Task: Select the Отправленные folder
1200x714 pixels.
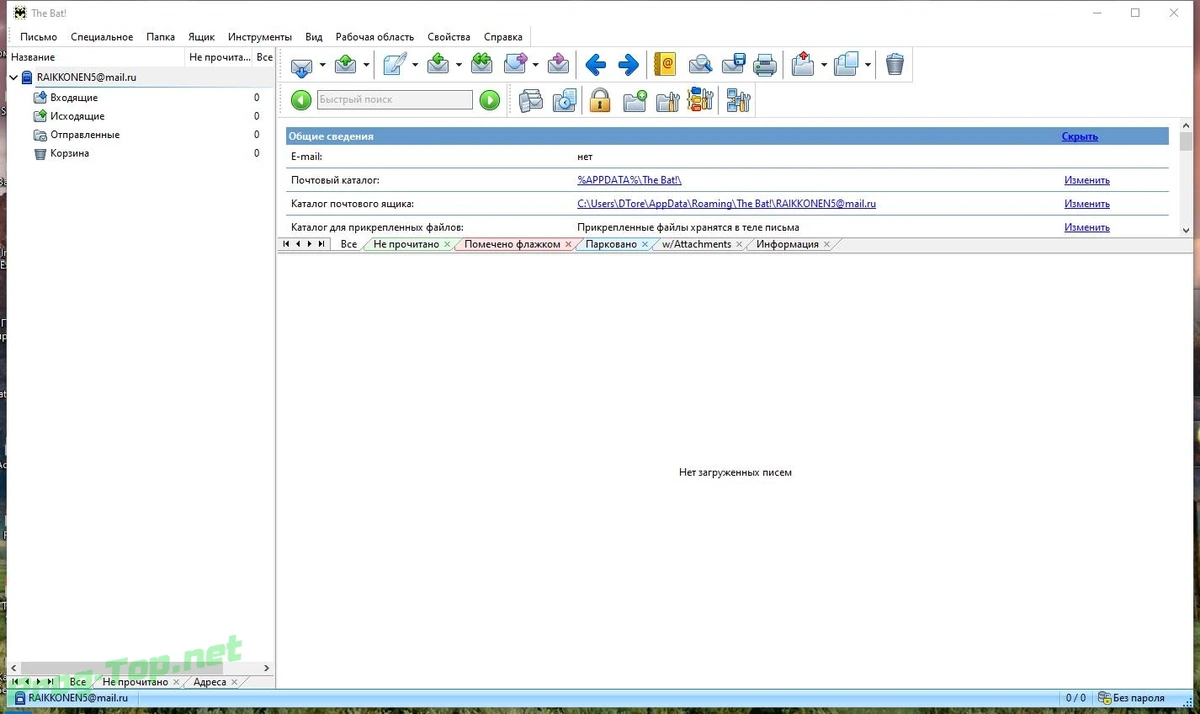Action: 85,135
